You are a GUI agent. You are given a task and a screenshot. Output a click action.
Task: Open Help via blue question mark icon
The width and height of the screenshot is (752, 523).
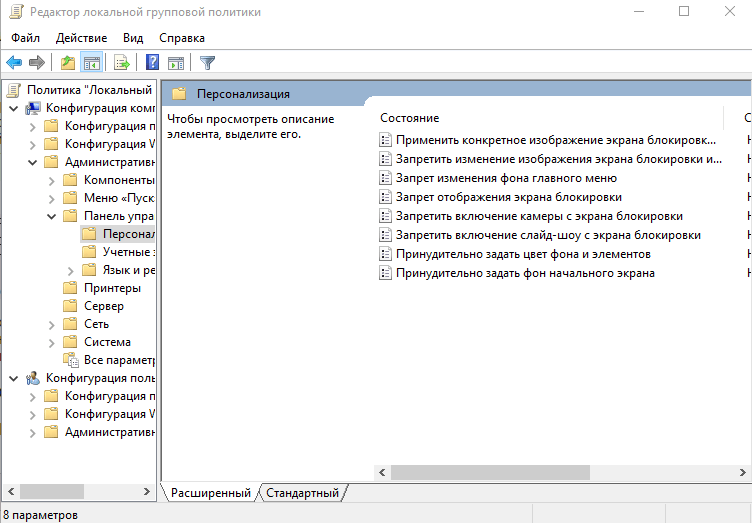(x=153, y=62)
